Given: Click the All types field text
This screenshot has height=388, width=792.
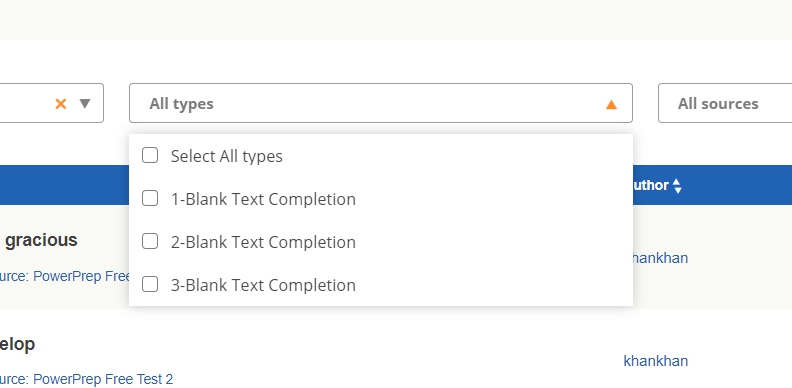Looking at the screenshot, I should [x=181, y=104].
